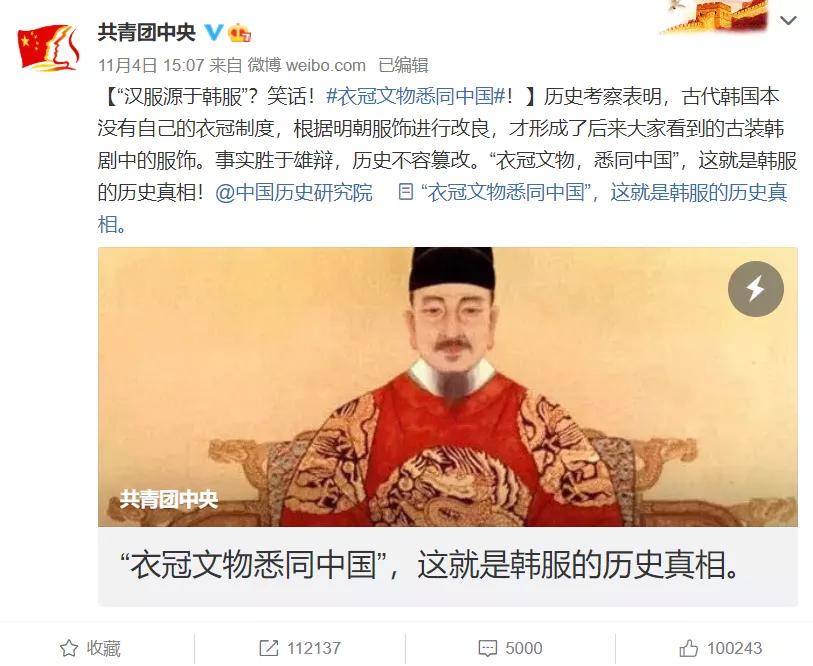The width and height of the screenshot is (813, 666).
Task: Open the 共青团中央 profile avatar
Action: [48, 47]
